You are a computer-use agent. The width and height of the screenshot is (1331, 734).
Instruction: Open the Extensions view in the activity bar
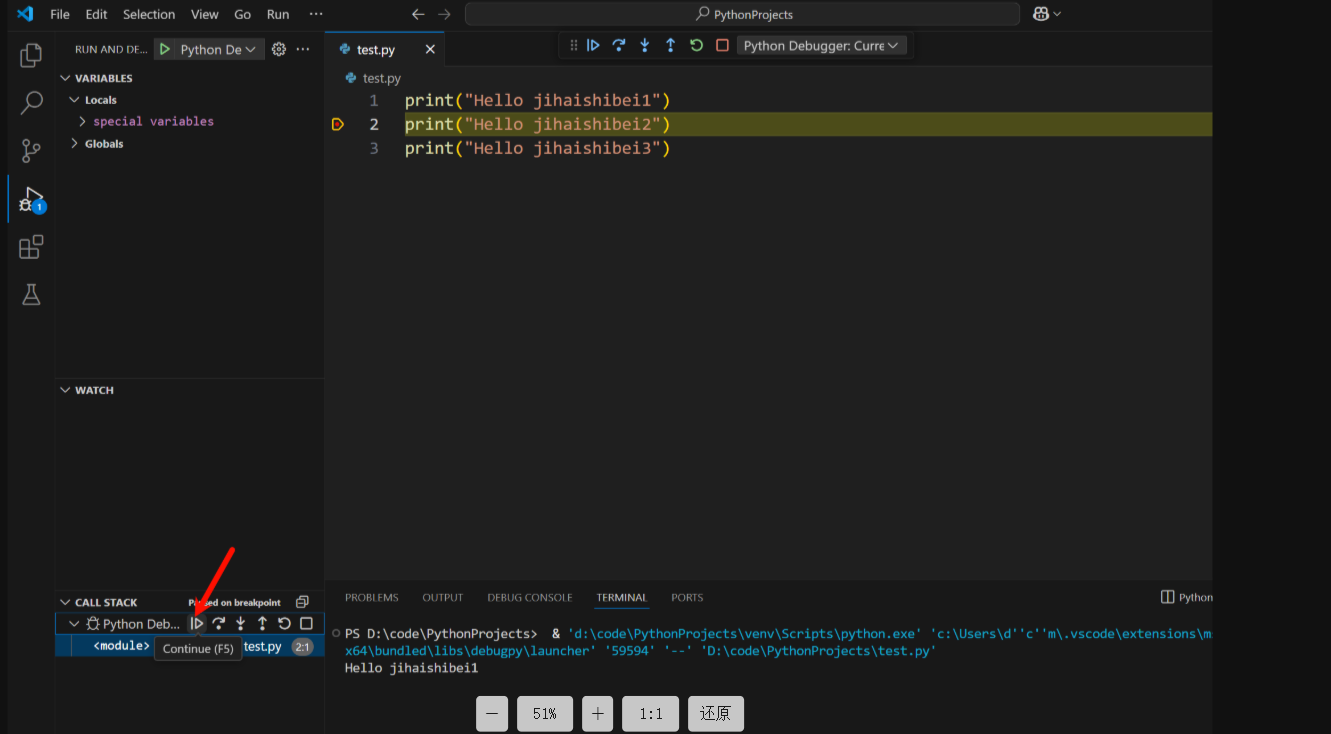[x=30, y=246]
